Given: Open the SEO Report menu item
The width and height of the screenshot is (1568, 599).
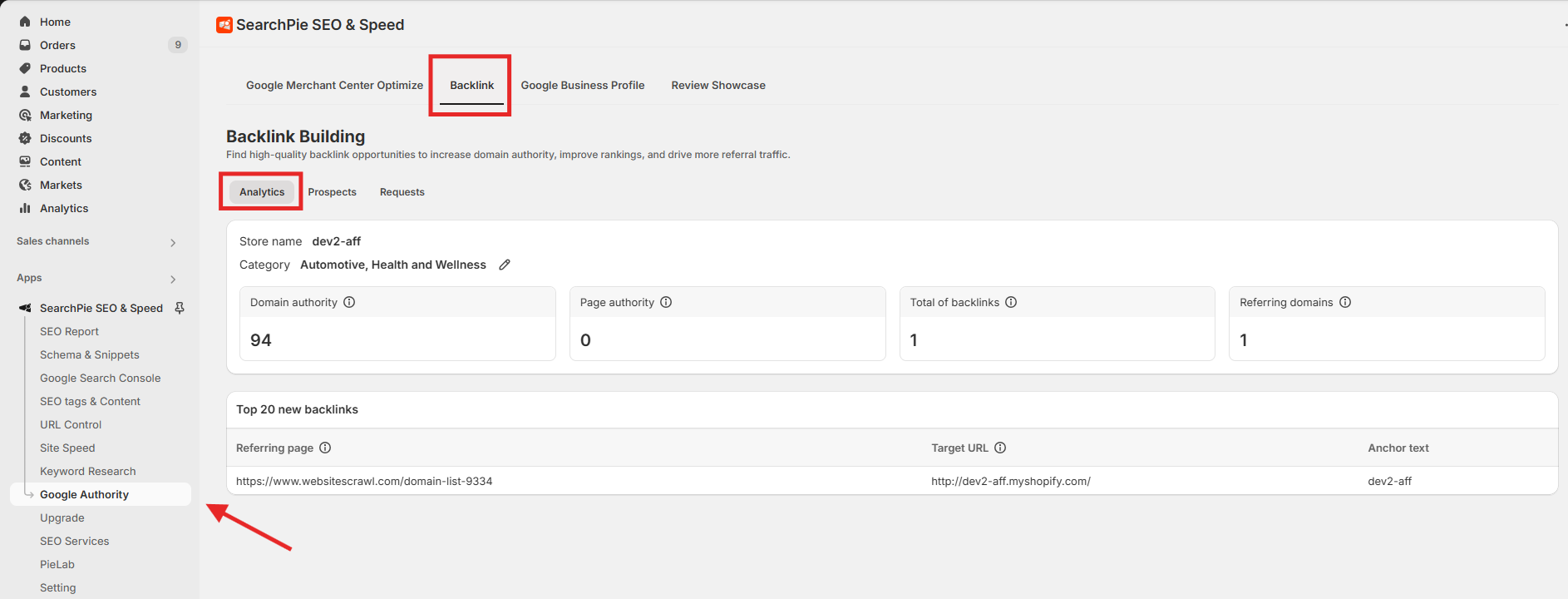Looking at the screenshot, I should coord(69,331).
